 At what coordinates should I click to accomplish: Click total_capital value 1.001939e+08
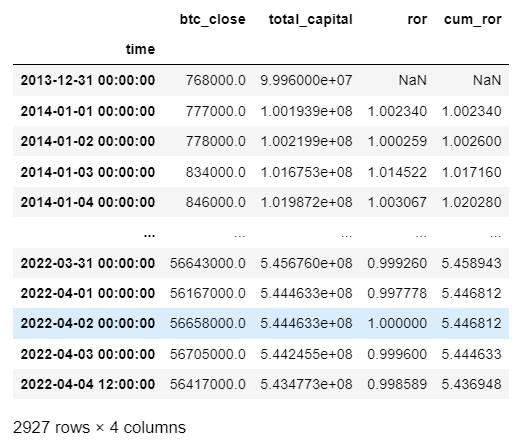[306, 111]
